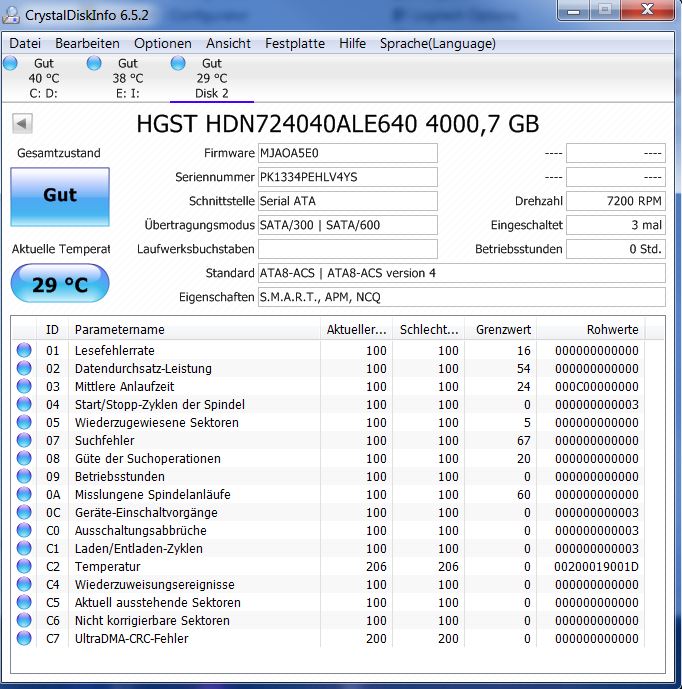Image resolution: width=682 pixels, height=689 pixels.
Task: Click the Rohwerte column header
Action: pyautogui.click(x=591, y=330)
